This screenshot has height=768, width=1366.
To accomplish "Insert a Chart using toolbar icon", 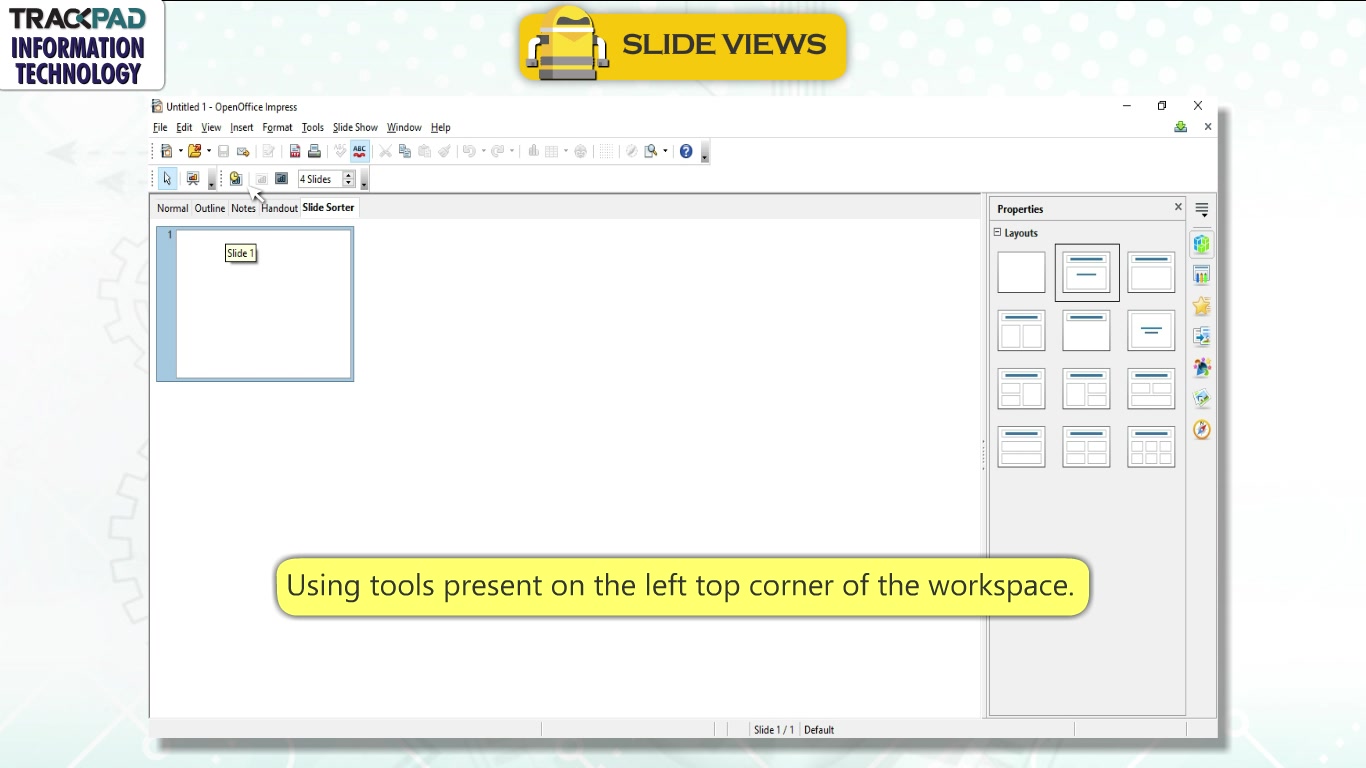I will pos(534,151).
